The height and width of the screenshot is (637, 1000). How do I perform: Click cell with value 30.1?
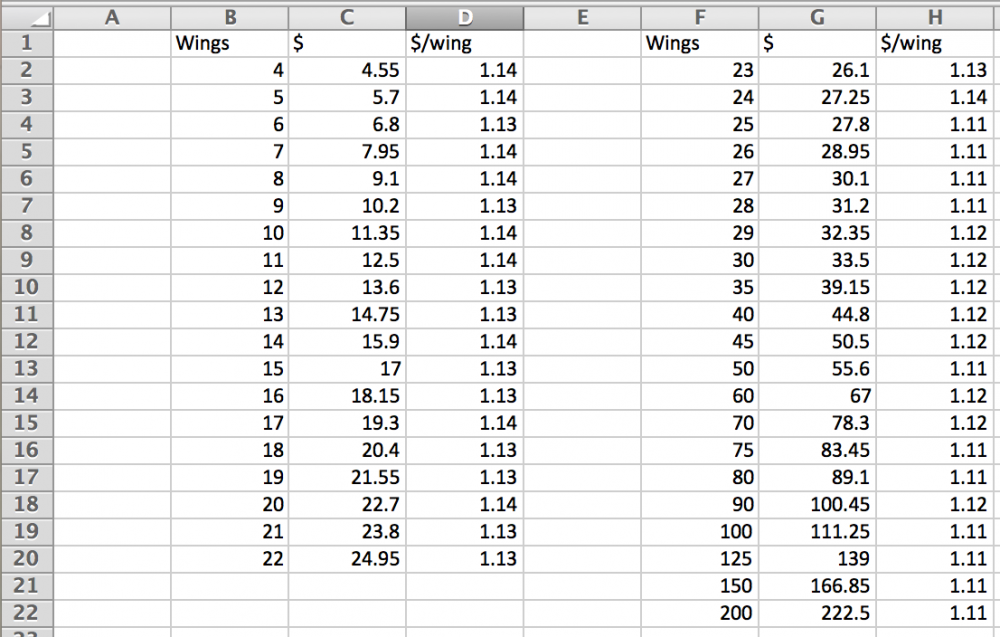point(817,179)
